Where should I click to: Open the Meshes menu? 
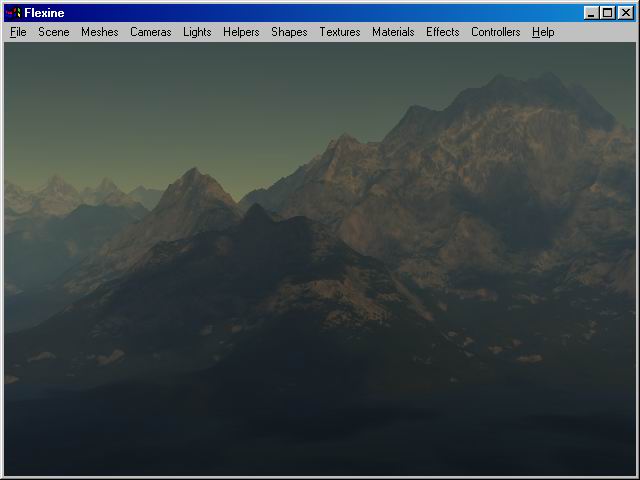tap(100, 32)
